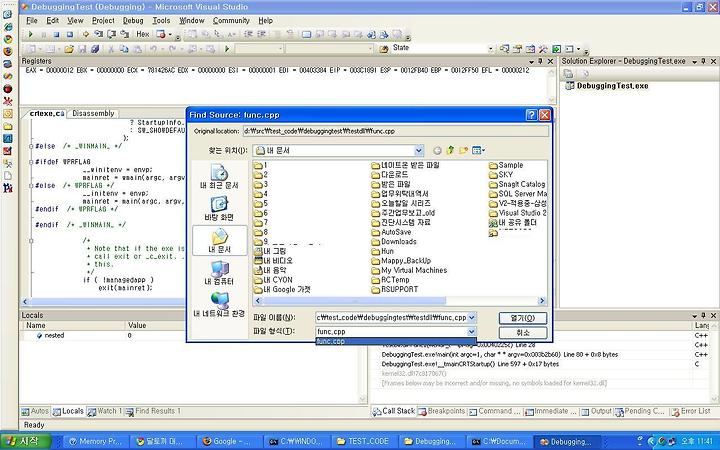The width and height of the screenshot is (720, 450).
Task: Select 바탕 화면 in places bar
Action: click(219, 208)
